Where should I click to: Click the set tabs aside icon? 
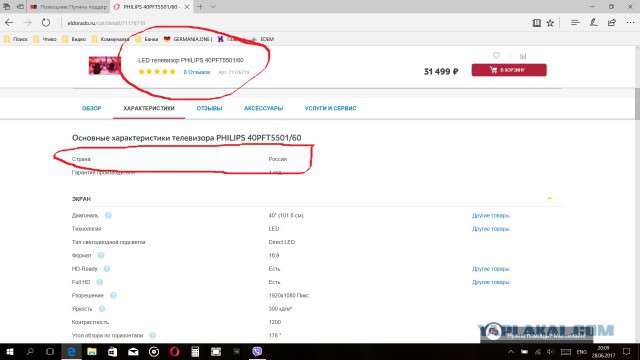[20, 7]
